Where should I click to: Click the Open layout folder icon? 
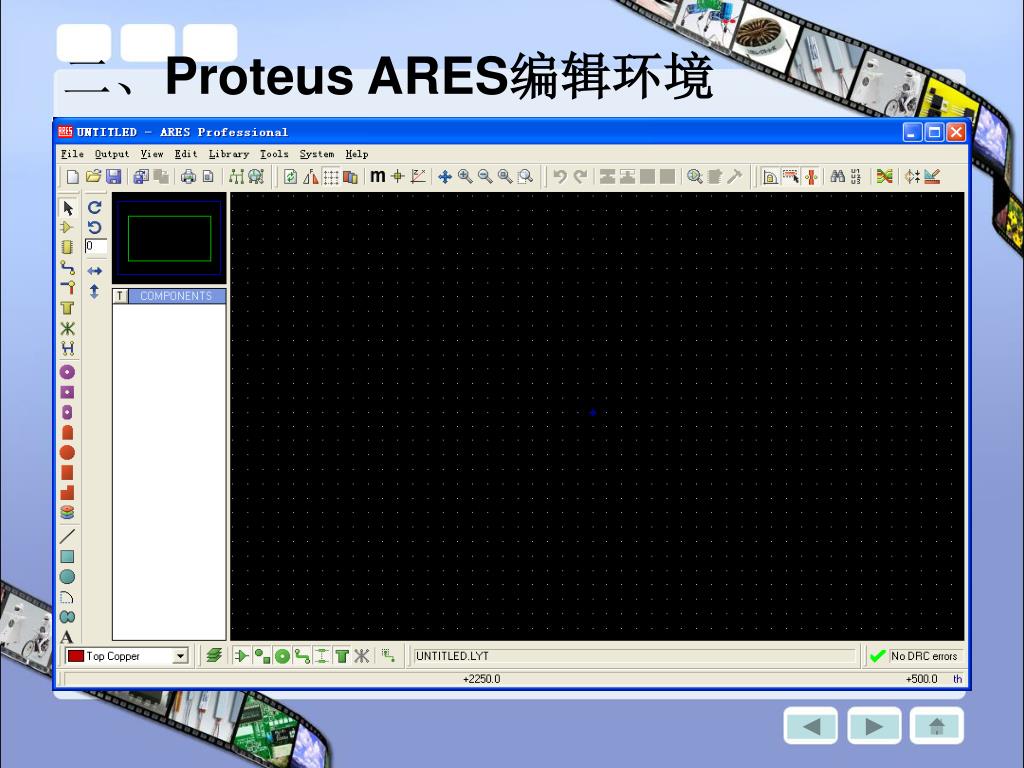[x=93, y=176]
